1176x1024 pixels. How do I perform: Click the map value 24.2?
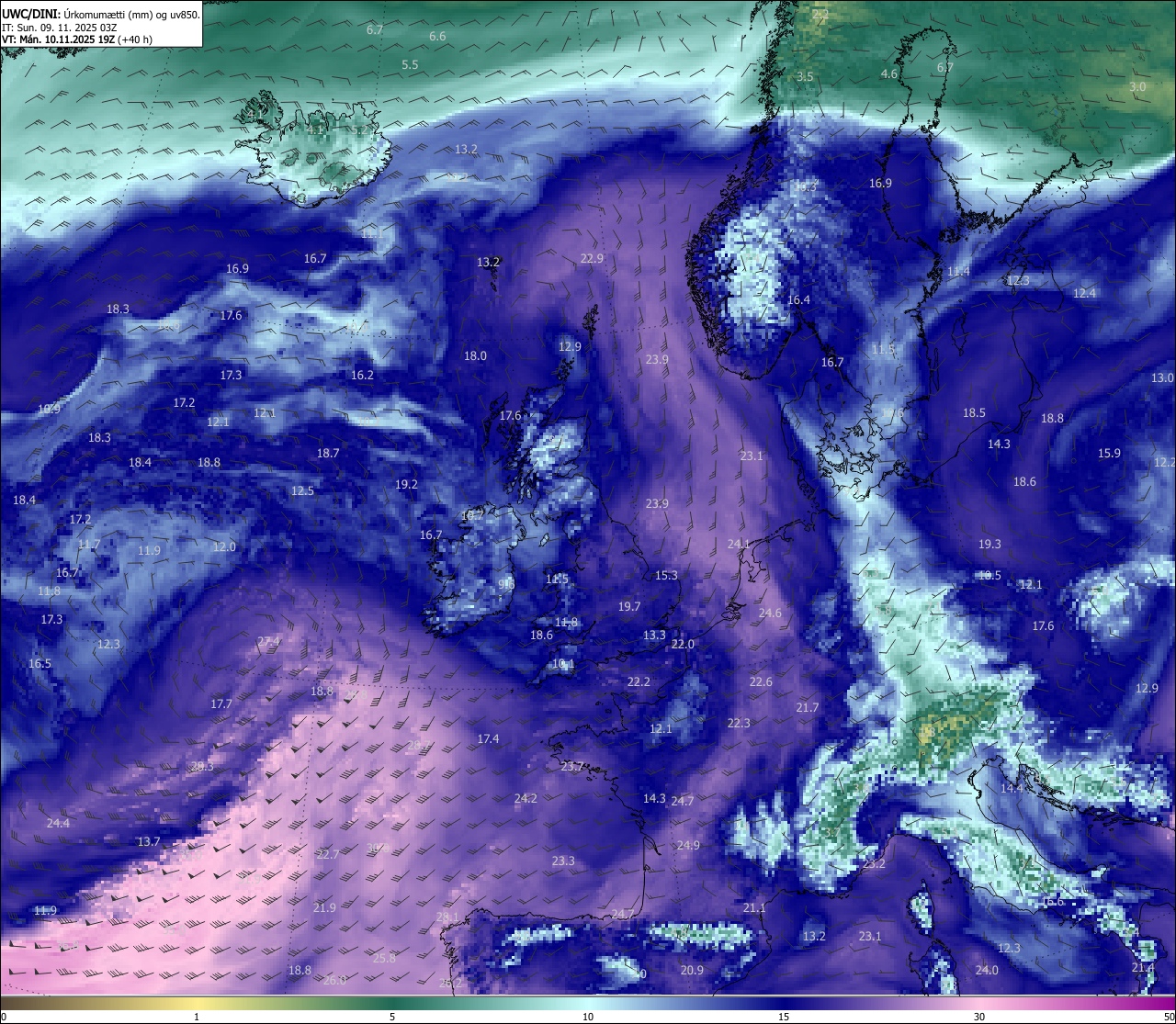(526, 798)
